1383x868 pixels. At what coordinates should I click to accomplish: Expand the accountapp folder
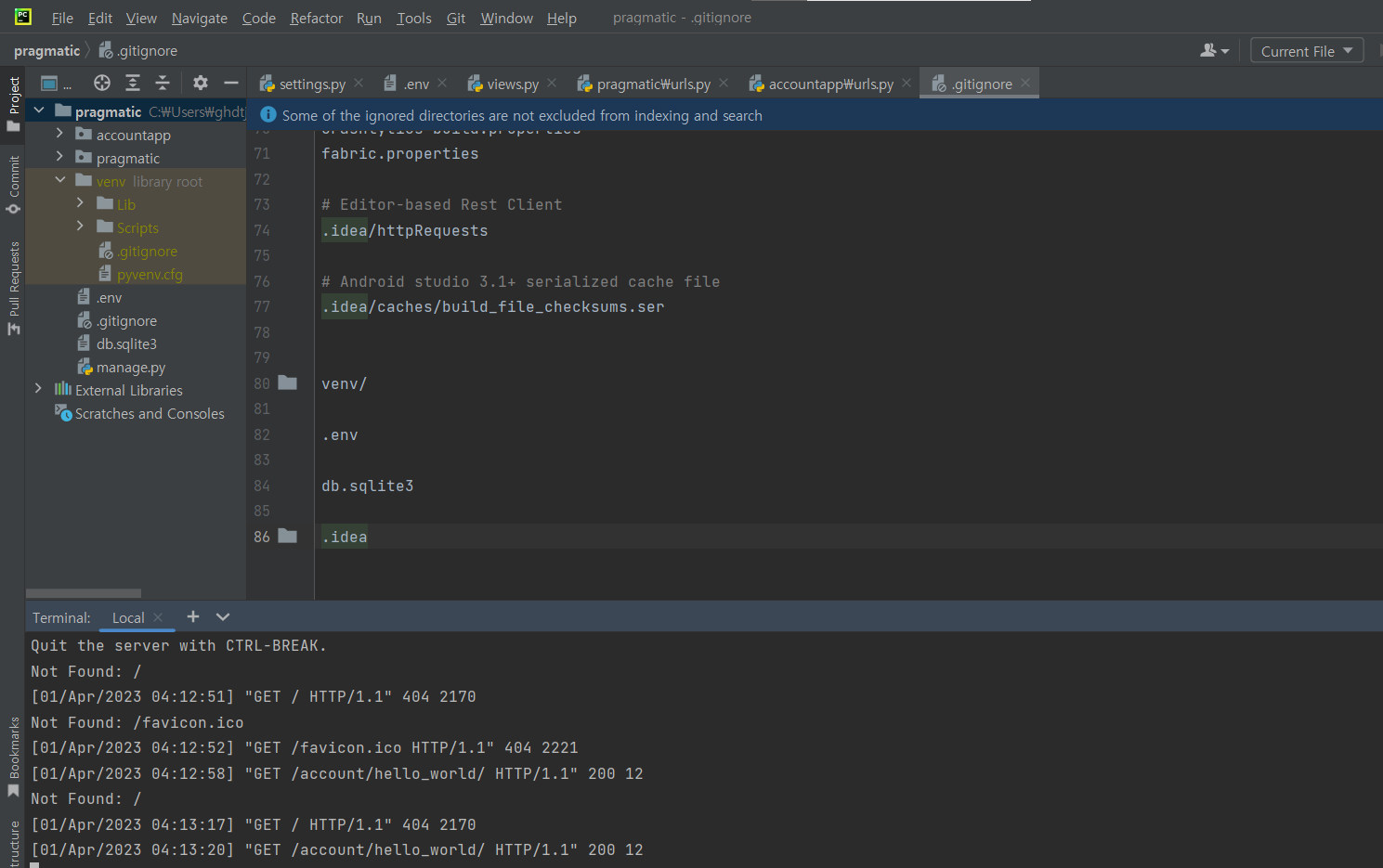click(x=59, y=134)
